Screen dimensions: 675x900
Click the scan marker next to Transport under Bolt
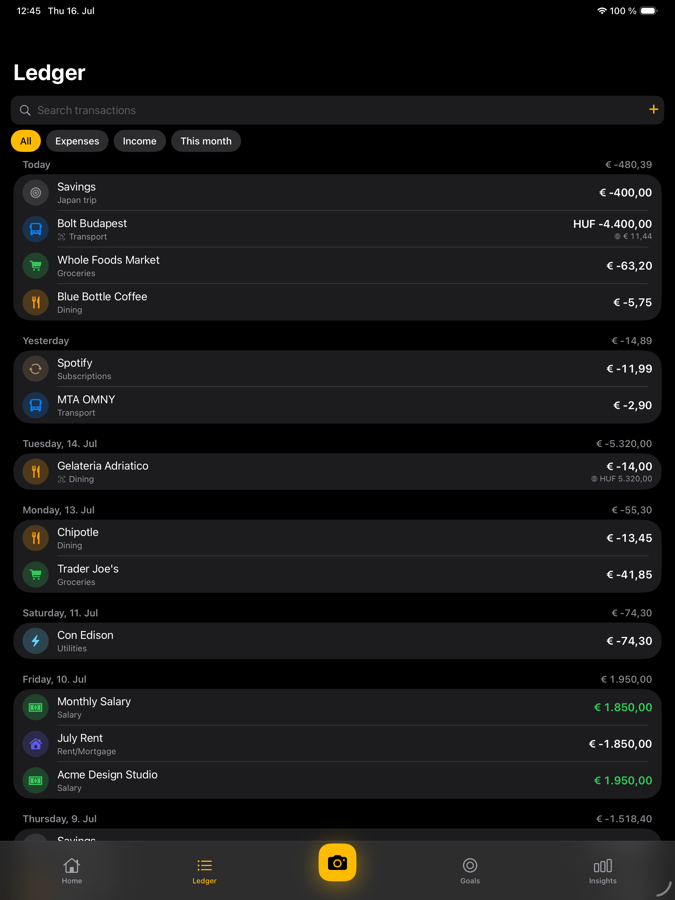pyautogui.click(x=61, y=236)
